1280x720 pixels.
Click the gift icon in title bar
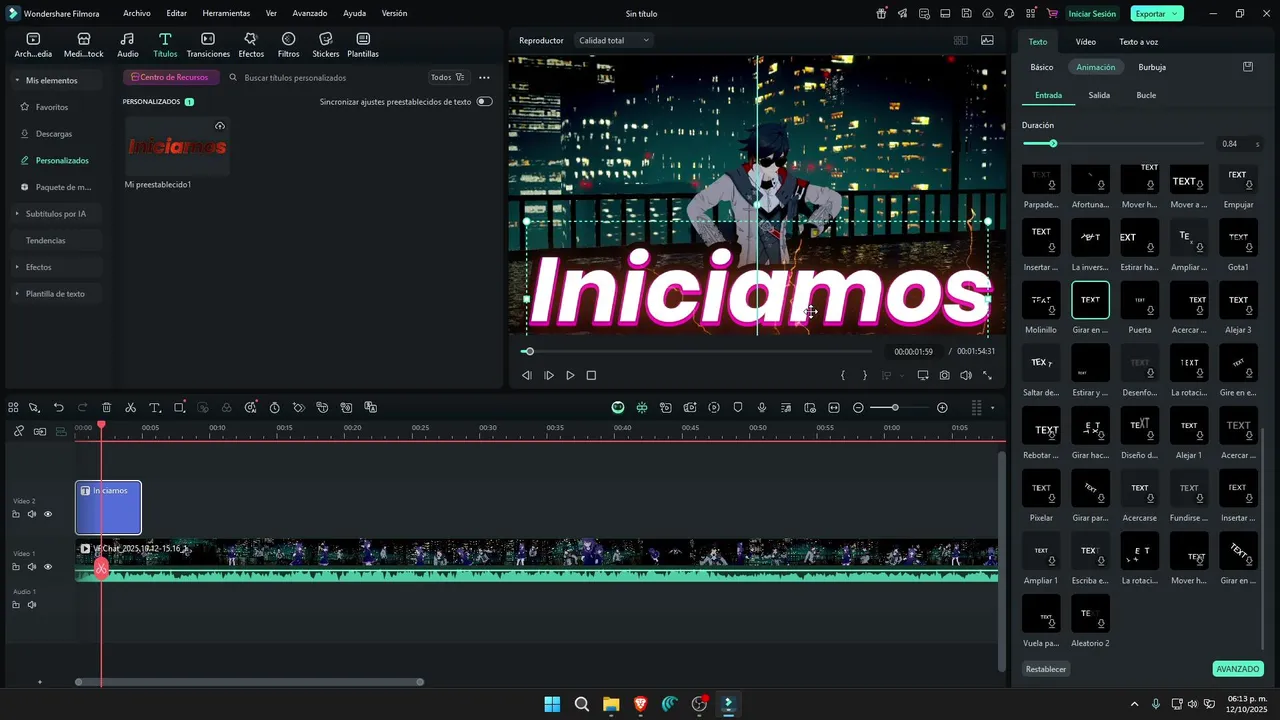pyautogui.click(x=881, y=14)
